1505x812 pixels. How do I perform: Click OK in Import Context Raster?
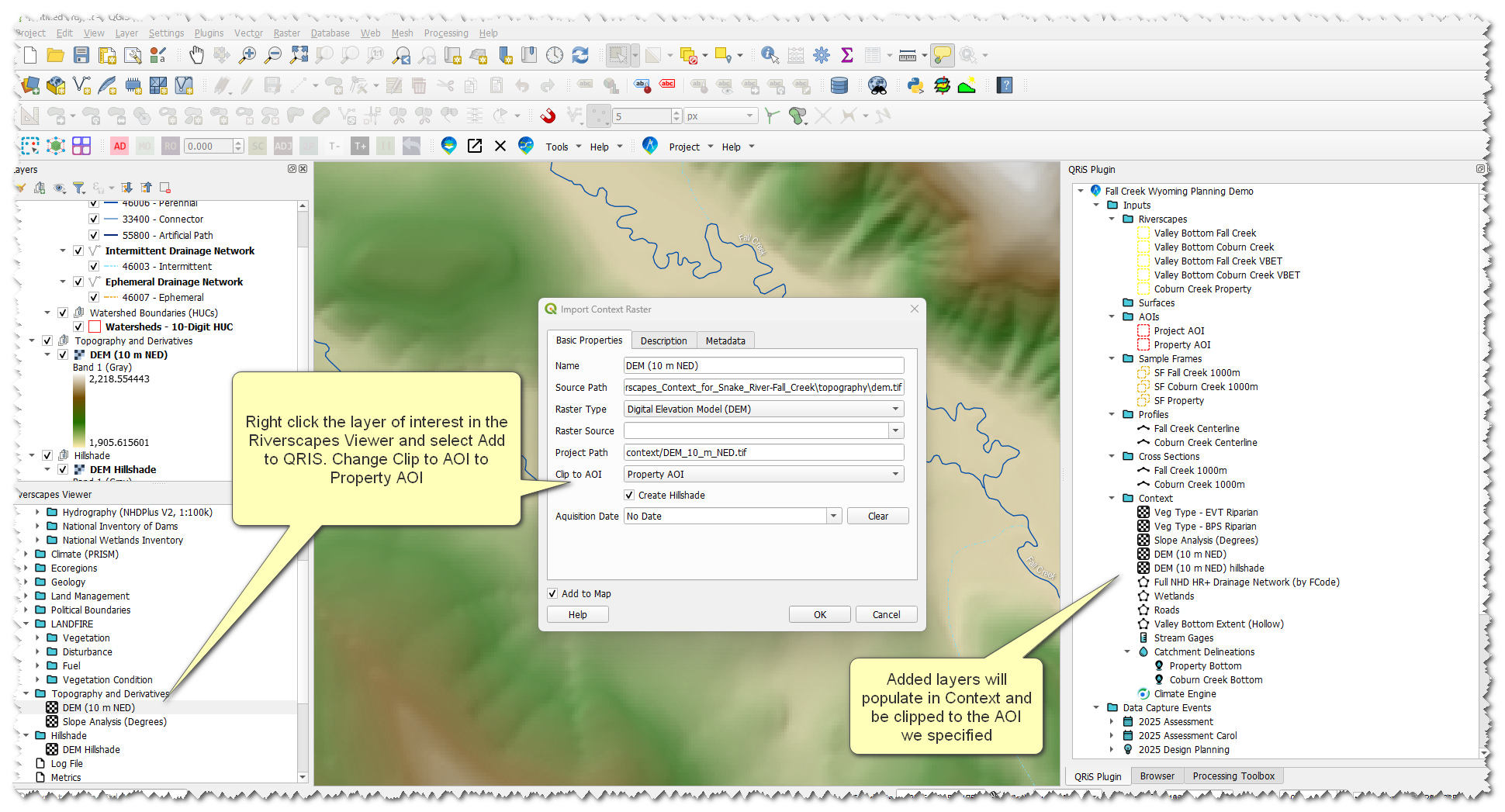point(819,615)
